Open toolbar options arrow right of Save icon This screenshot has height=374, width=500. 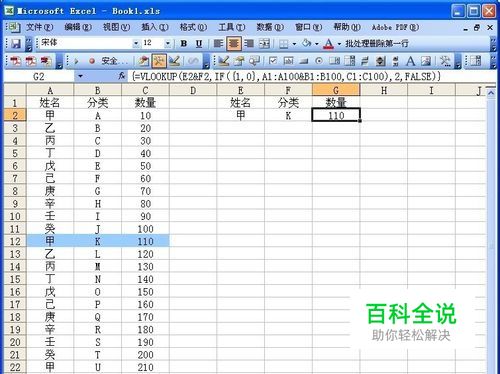click(x=29, y=44)
